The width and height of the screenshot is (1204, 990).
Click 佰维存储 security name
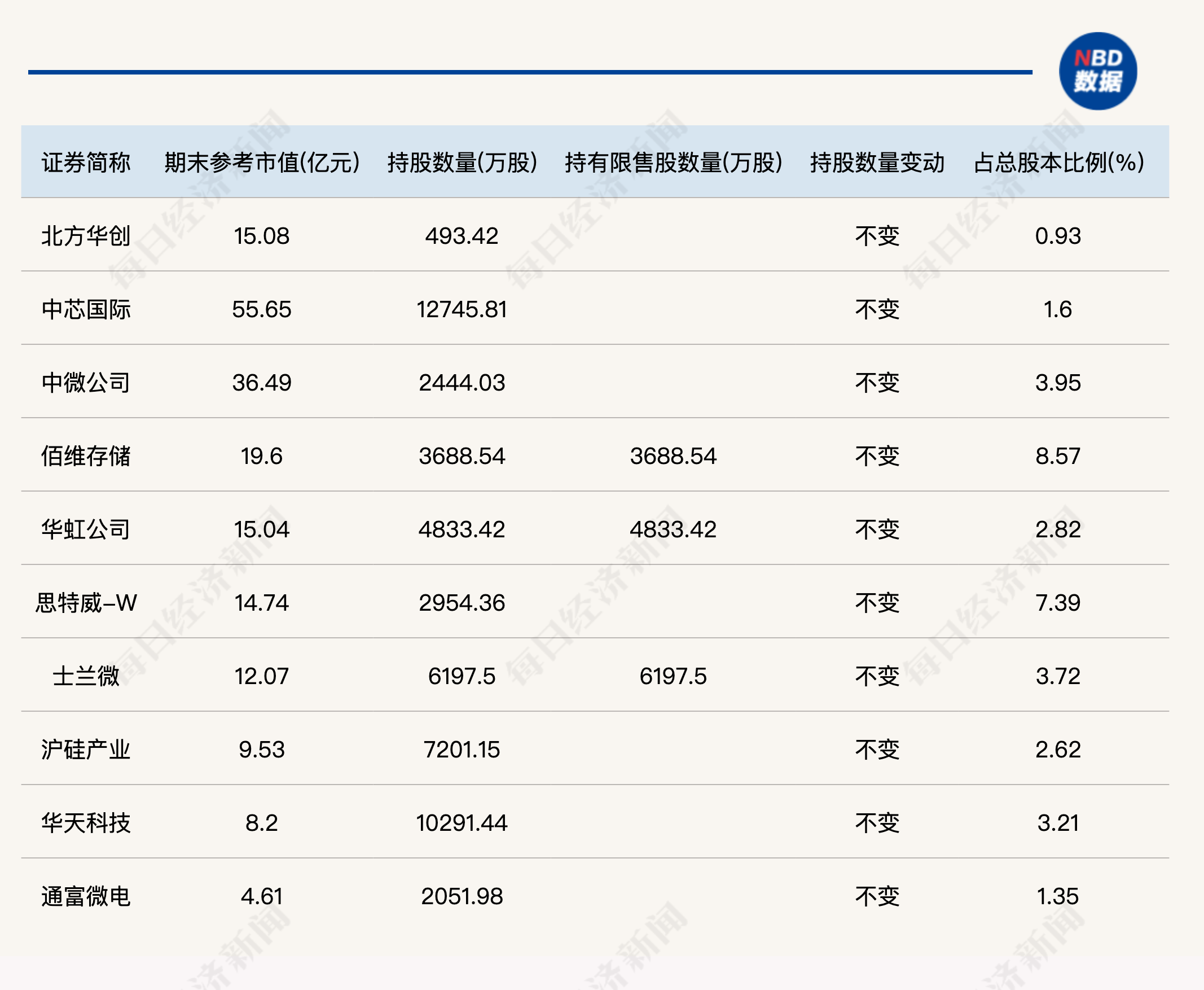pyautogui.click(x=86, y=456)
